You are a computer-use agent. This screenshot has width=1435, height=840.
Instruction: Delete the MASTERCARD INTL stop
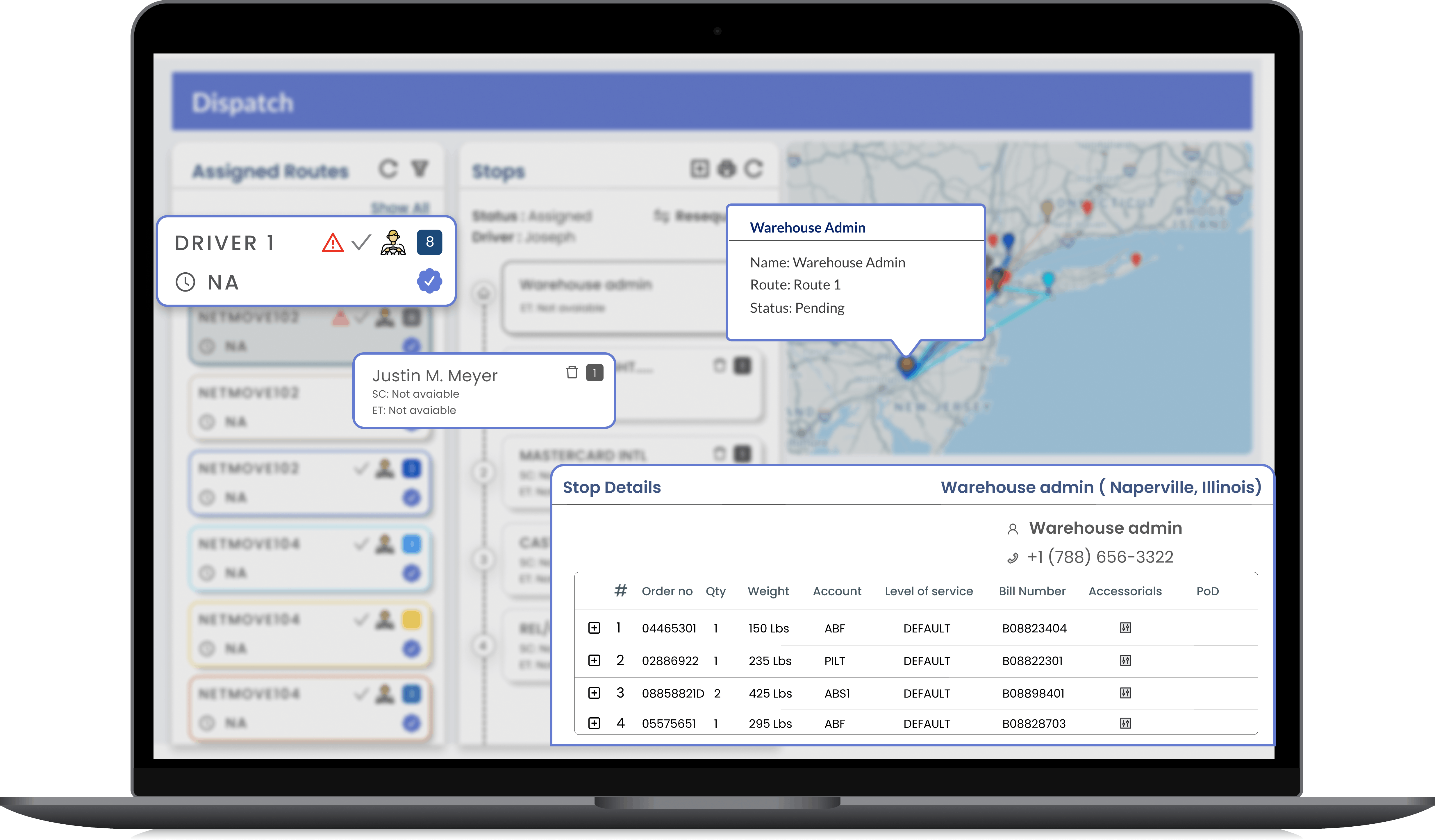point(720,454)
